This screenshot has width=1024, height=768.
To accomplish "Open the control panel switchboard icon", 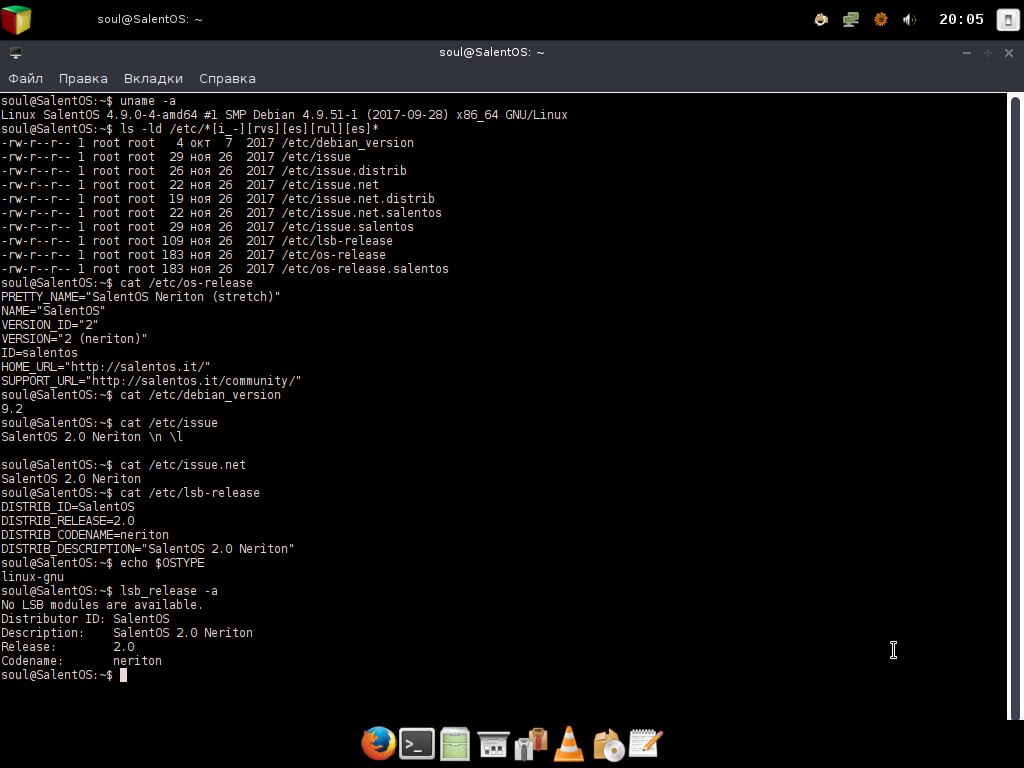I will (493, 744).
